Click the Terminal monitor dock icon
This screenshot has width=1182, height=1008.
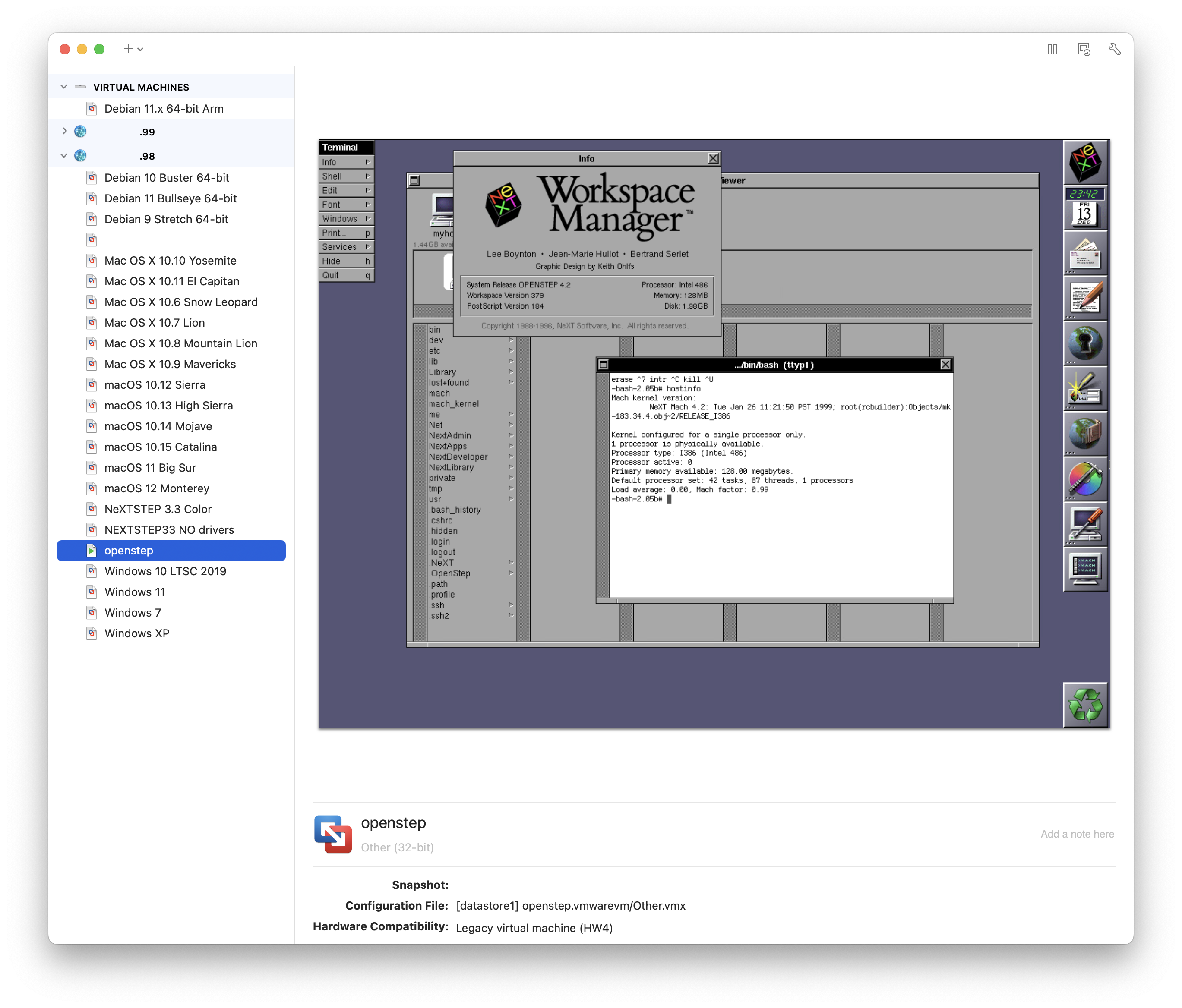click(1085, 569)
